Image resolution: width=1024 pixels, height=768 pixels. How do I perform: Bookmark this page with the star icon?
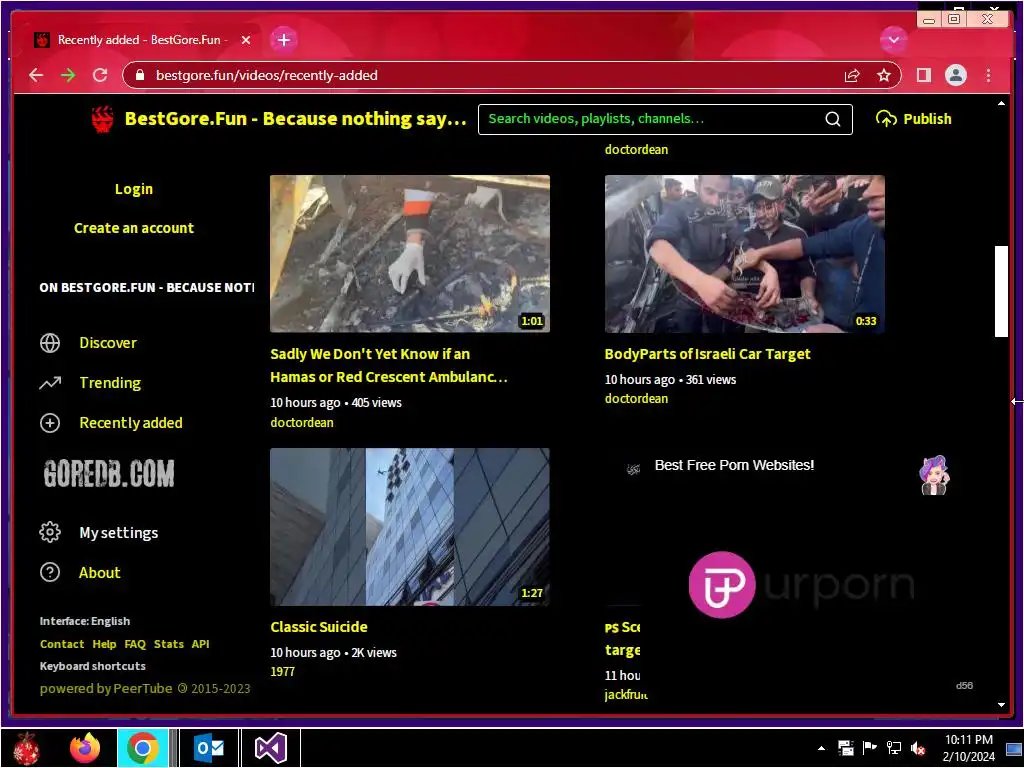coord(884,76)
